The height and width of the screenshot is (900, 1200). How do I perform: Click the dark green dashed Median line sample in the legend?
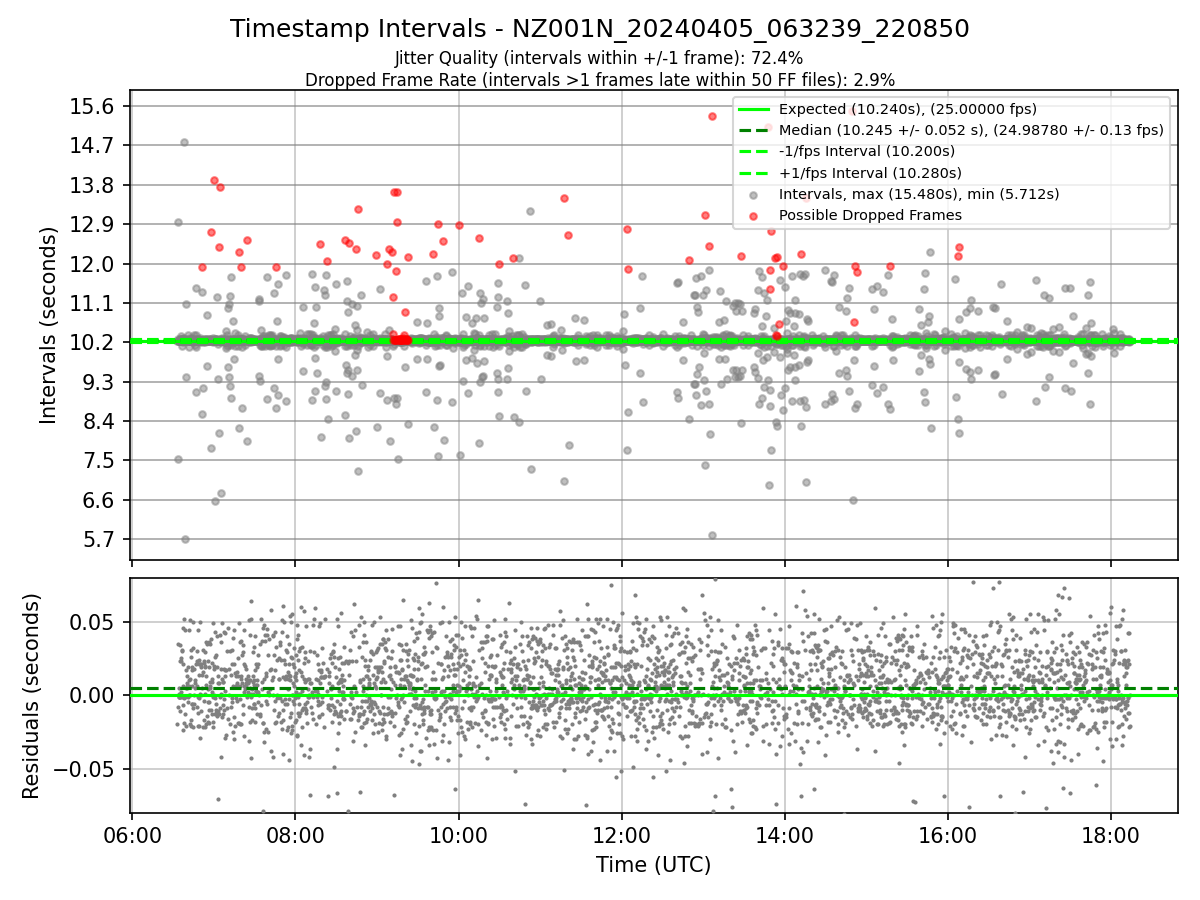coord(753,130)
